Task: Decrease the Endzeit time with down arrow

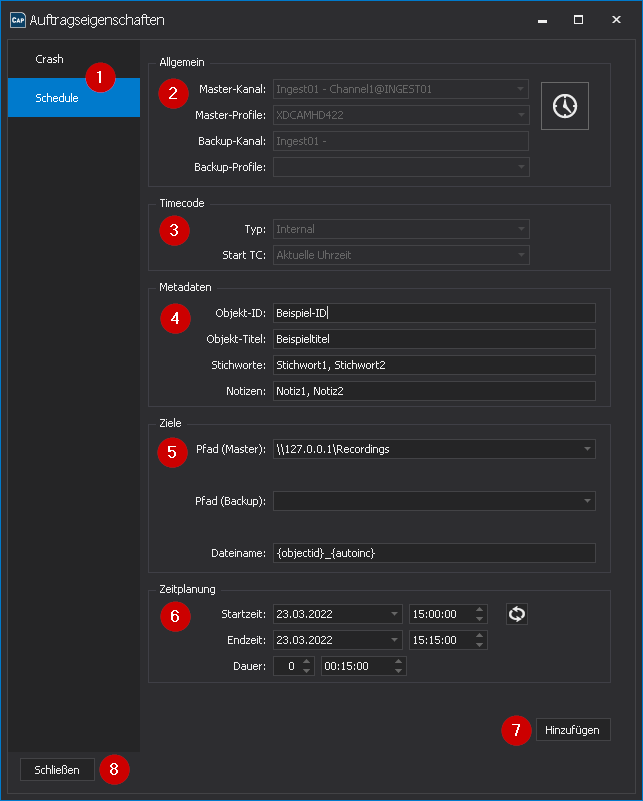Action: coord(479,645)
